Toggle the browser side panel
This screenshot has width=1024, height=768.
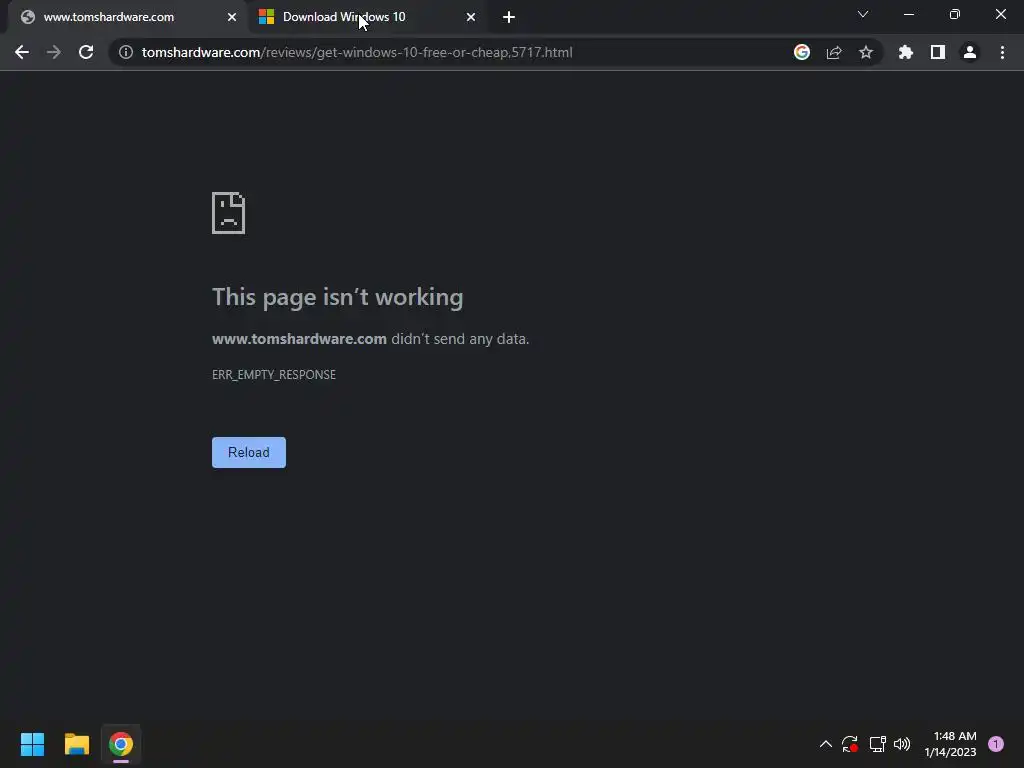(x=938, y=52)
